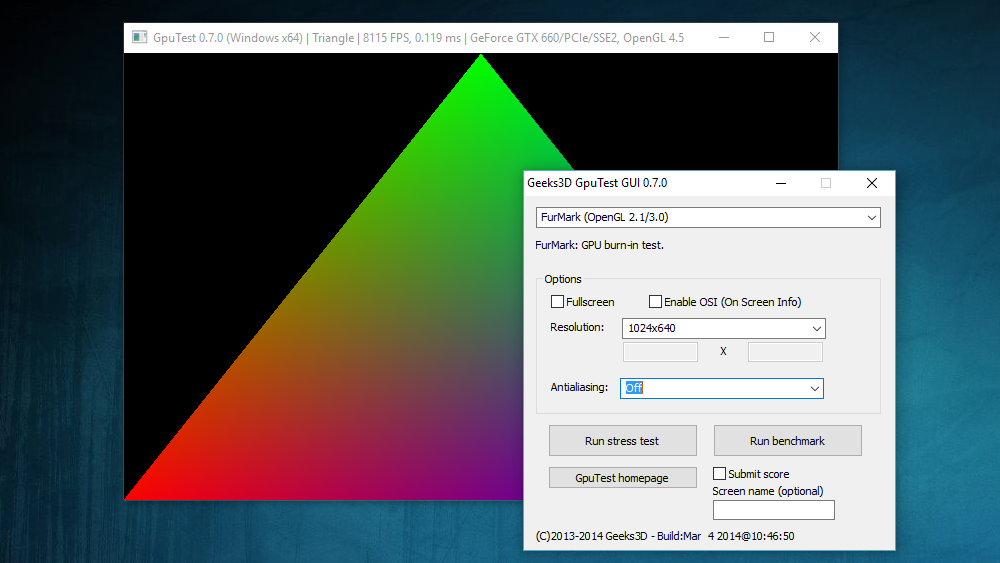Start the test with Run benchmark
Screen dimensions: 1000x563
pos(787,441)
